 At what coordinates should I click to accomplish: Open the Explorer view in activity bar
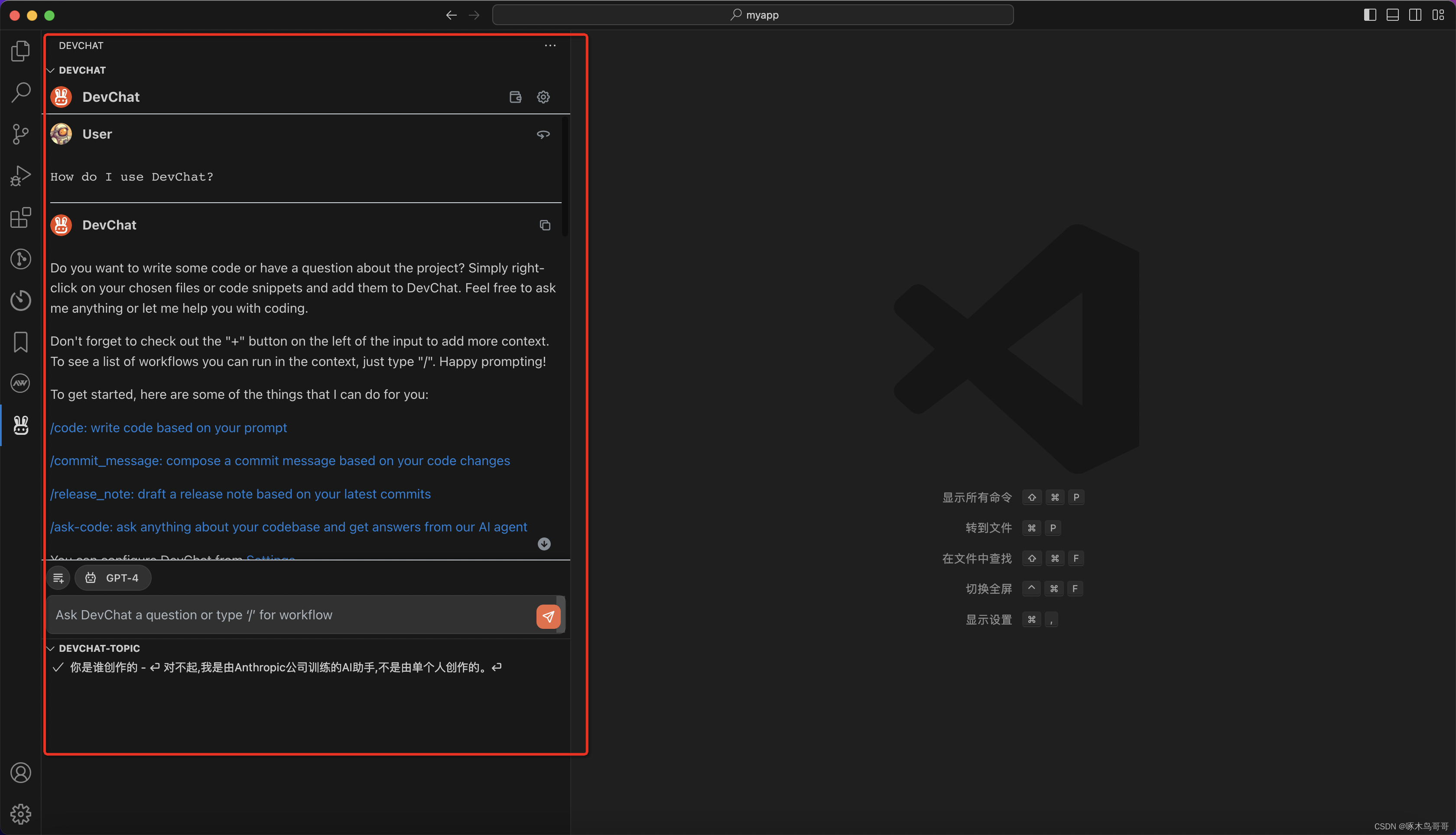point(21,51)
